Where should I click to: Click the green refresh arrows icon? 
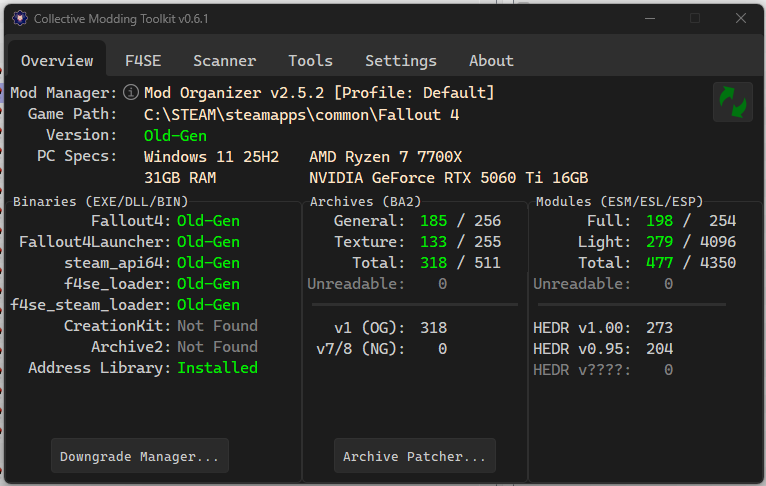tap(732, 103)
